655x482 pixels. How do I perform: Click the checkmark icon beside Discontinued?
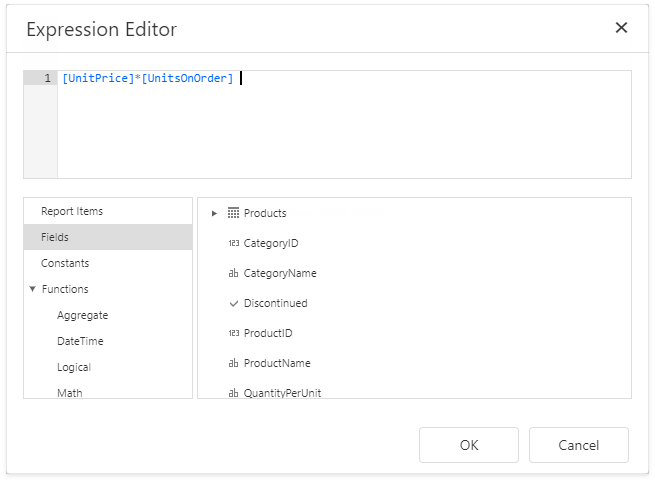pyautogui.click(x=233, y=303)
